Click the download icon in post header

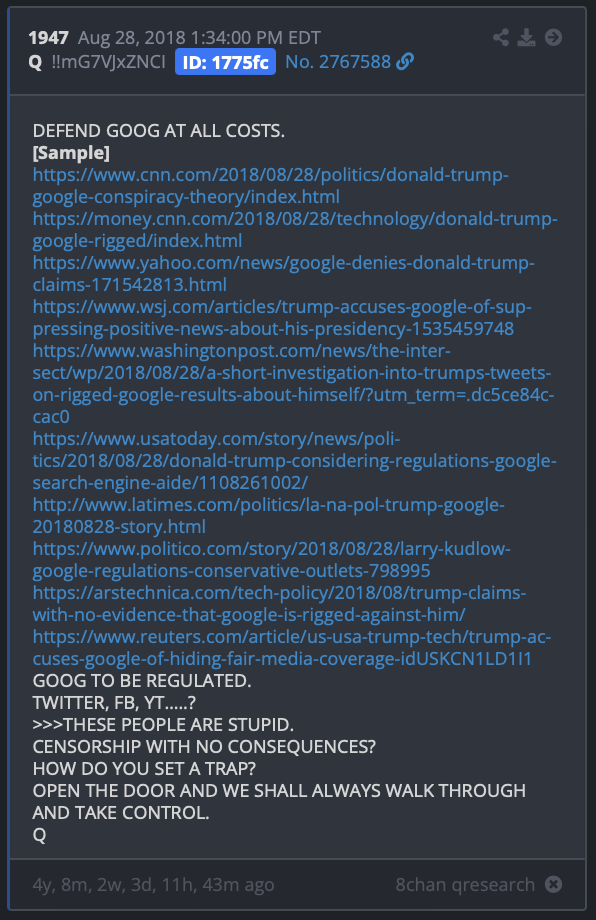tap(526, 38)
